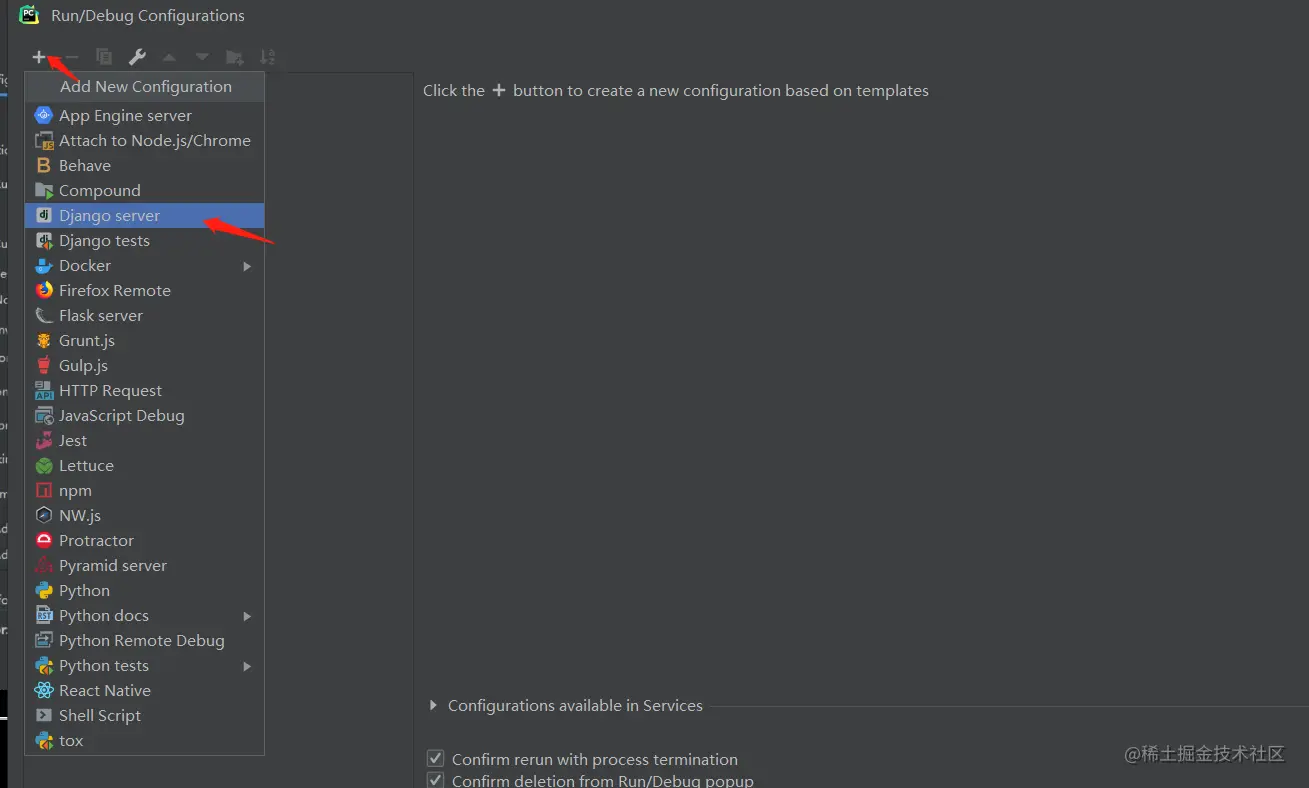Click the Pyramid server icon
This screenshot has width=1309, height=788.
(44, 565)
